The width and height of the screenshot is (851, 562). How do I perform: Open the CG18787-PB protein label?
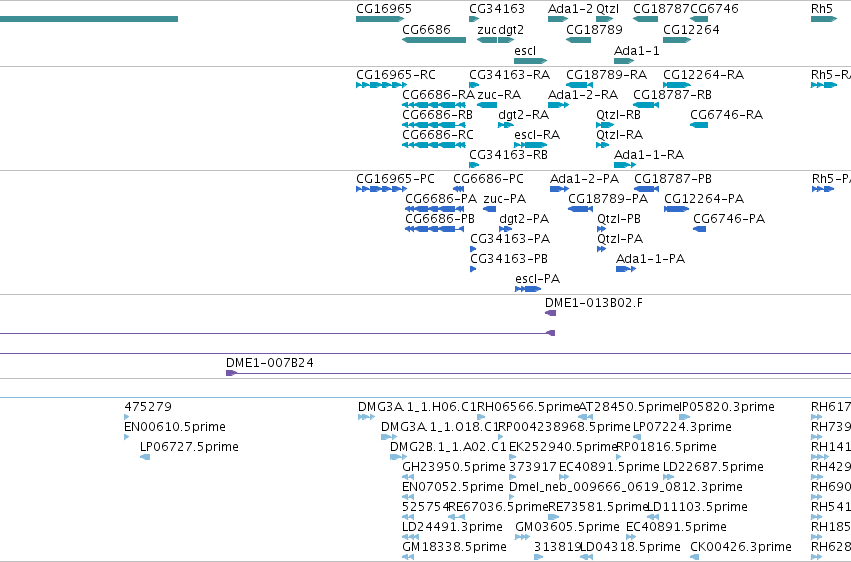[x=672, y=179]
